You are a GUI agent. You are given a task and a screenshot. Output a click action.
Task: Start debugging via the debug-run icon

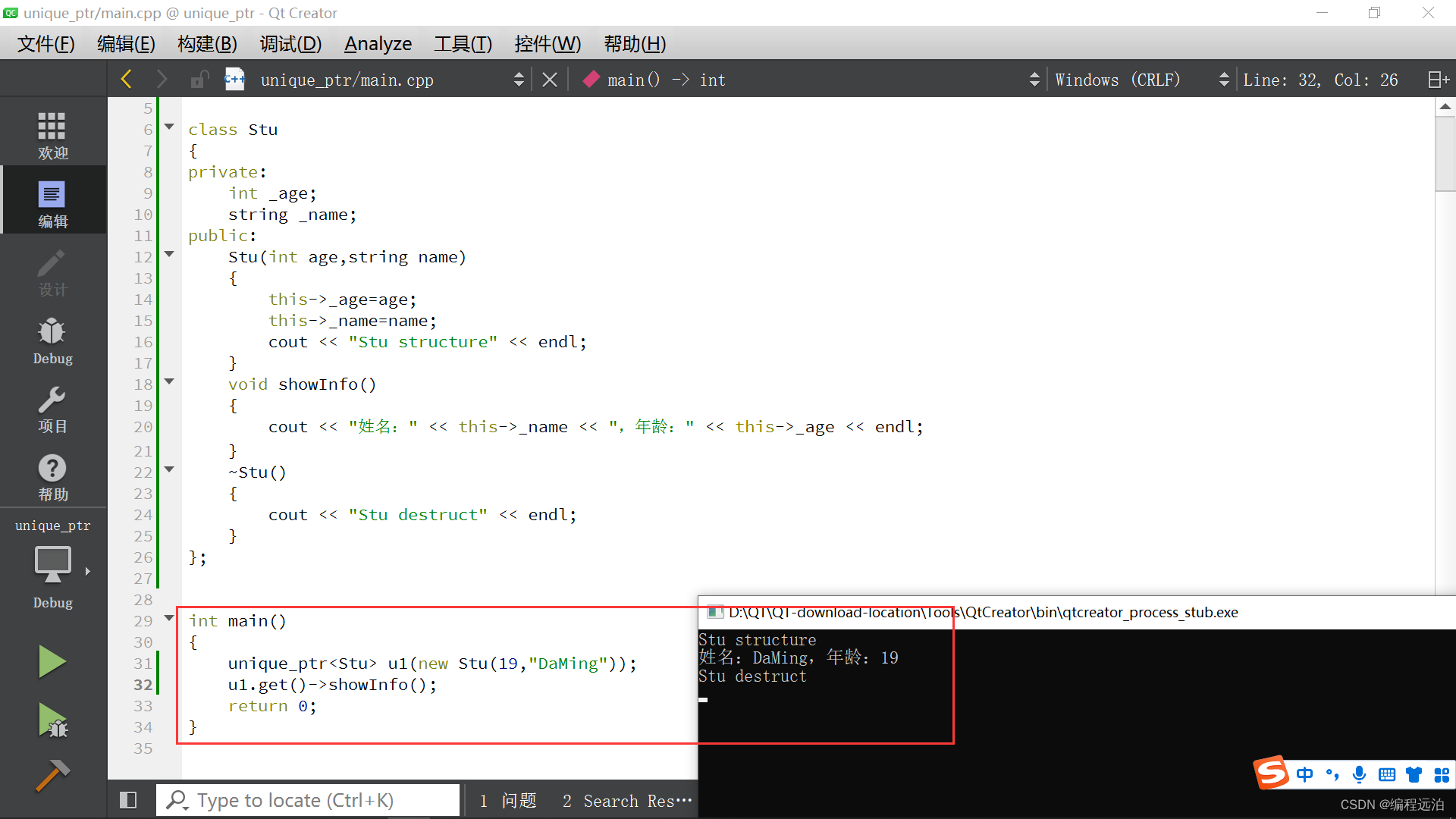pyautogui.click(x=52, y=720)
